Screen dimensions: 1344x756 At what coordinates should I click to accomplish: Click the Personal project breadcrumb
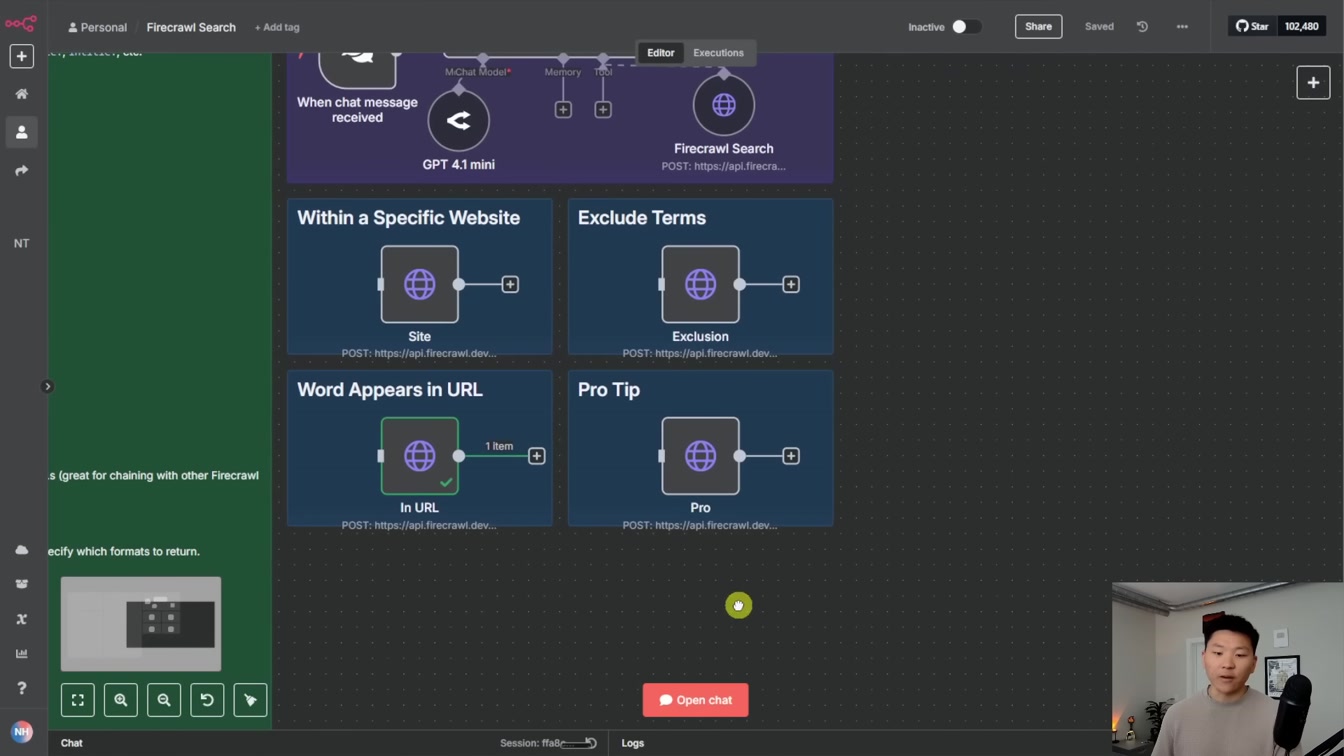click(x=97, y=27)
